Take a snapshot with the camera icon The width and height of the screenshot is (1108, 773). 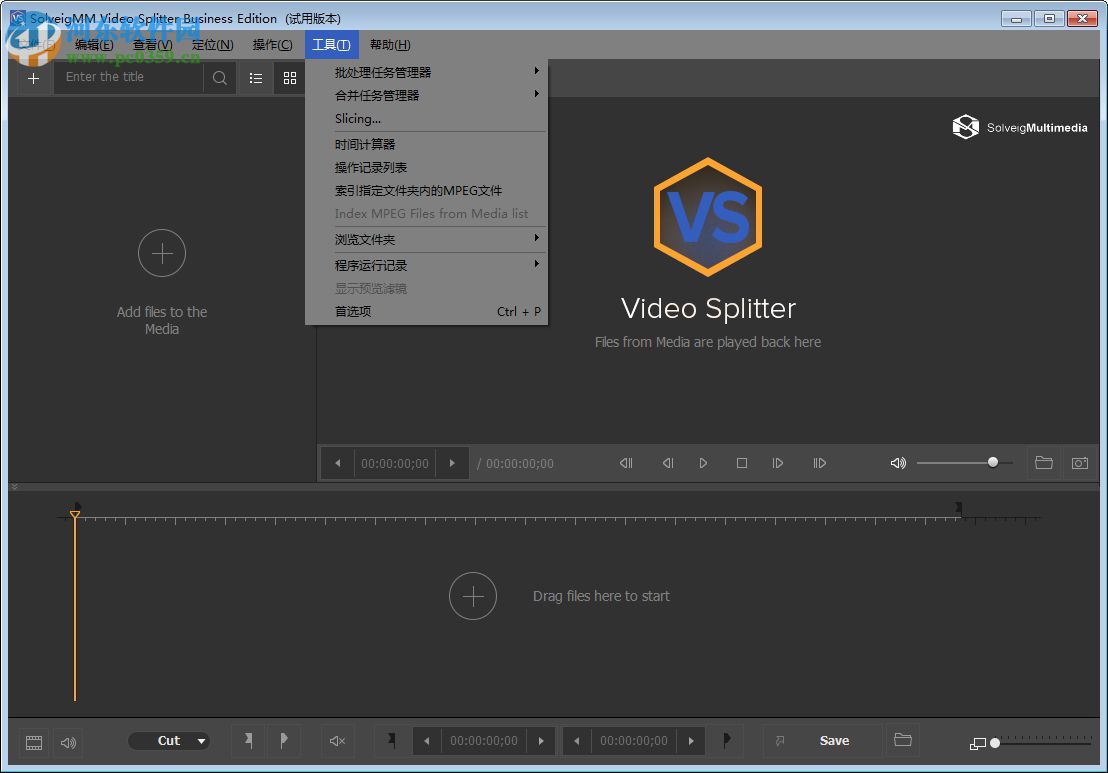[1080, 463]
